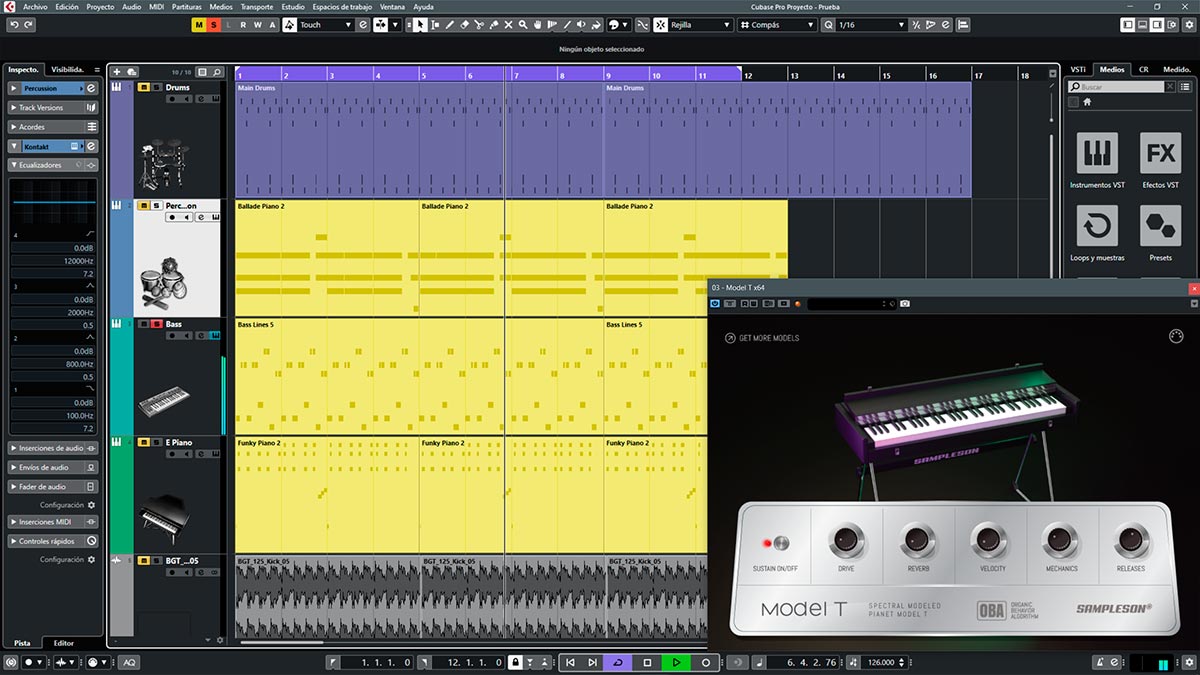
Task: Add track with plus button
Action: click(x=117, y=72)
